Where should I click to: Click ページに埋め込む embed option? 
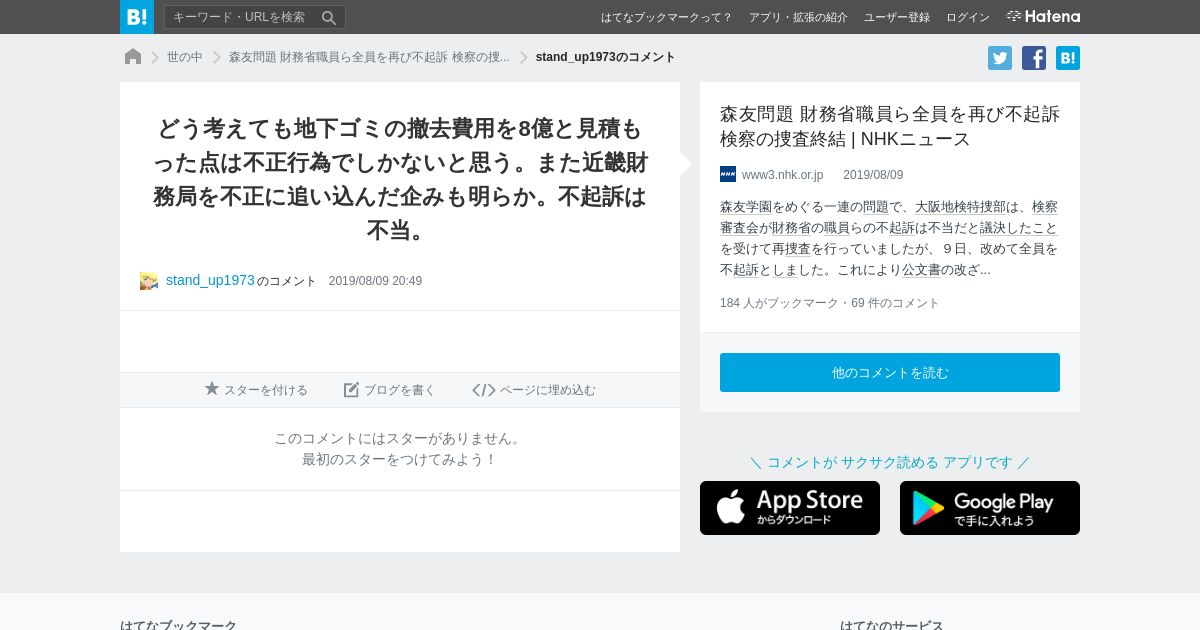click(534, 390)
